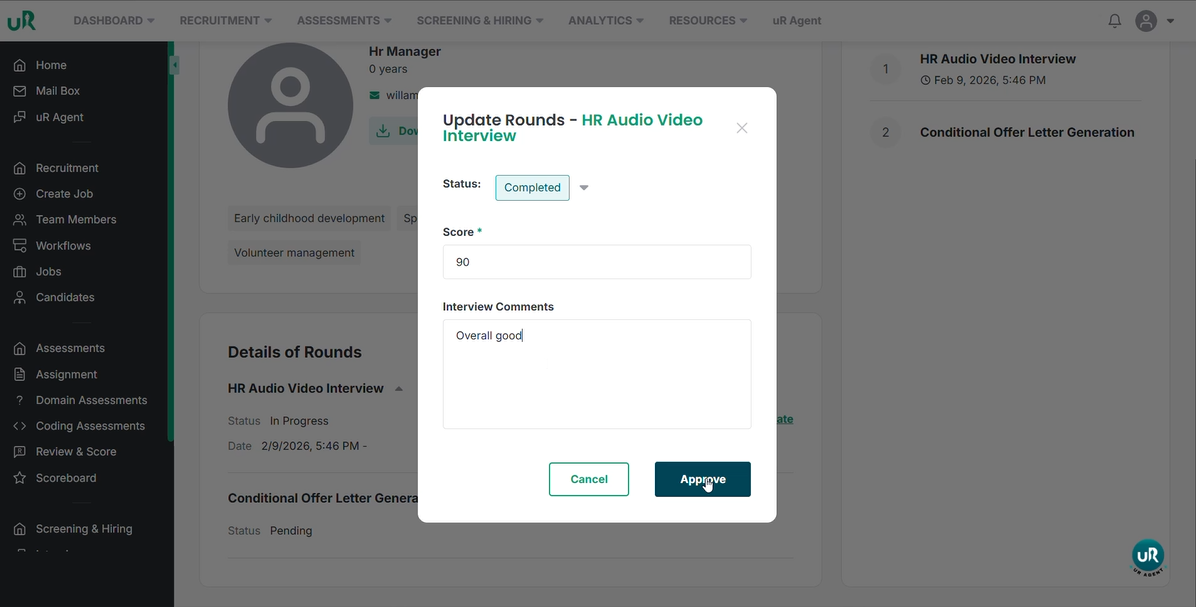
Task: Expand the Recruitment top menu
Action: (225, 21)
